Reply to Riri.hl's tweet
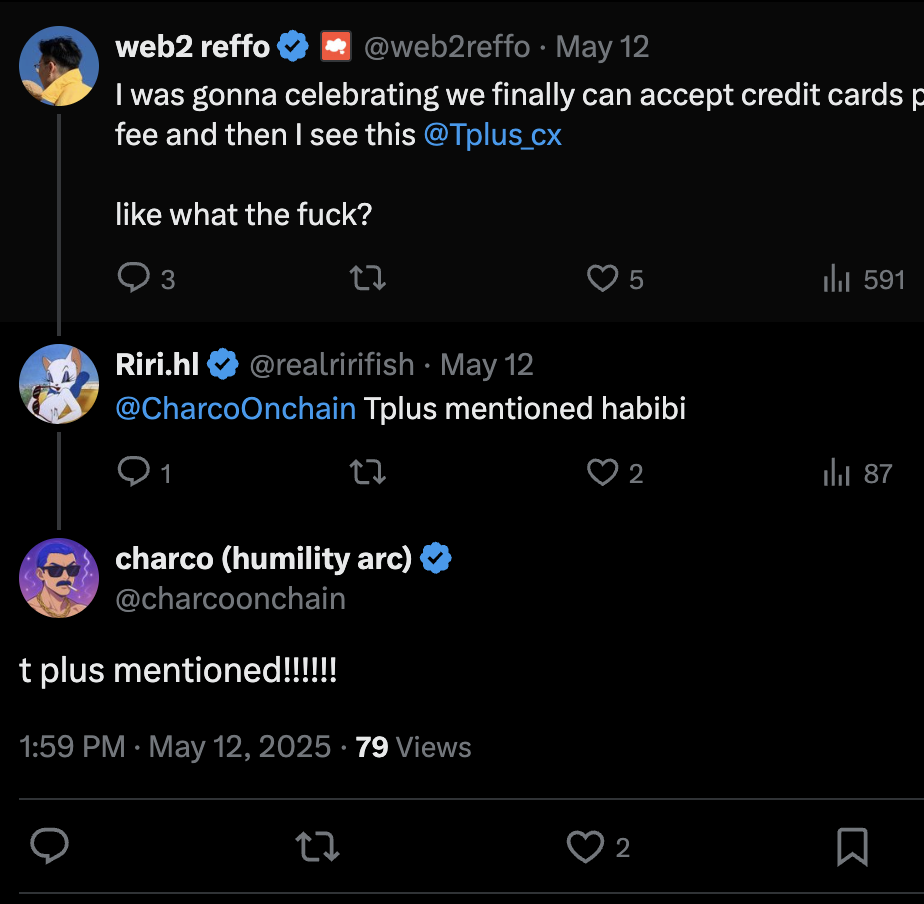 tap(133, 472)
